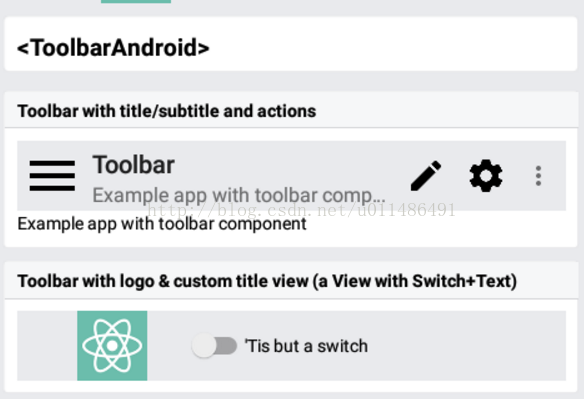Click the round thumb knob of the switch
This screenshot has height=399, width=584.
coord(204,346)
